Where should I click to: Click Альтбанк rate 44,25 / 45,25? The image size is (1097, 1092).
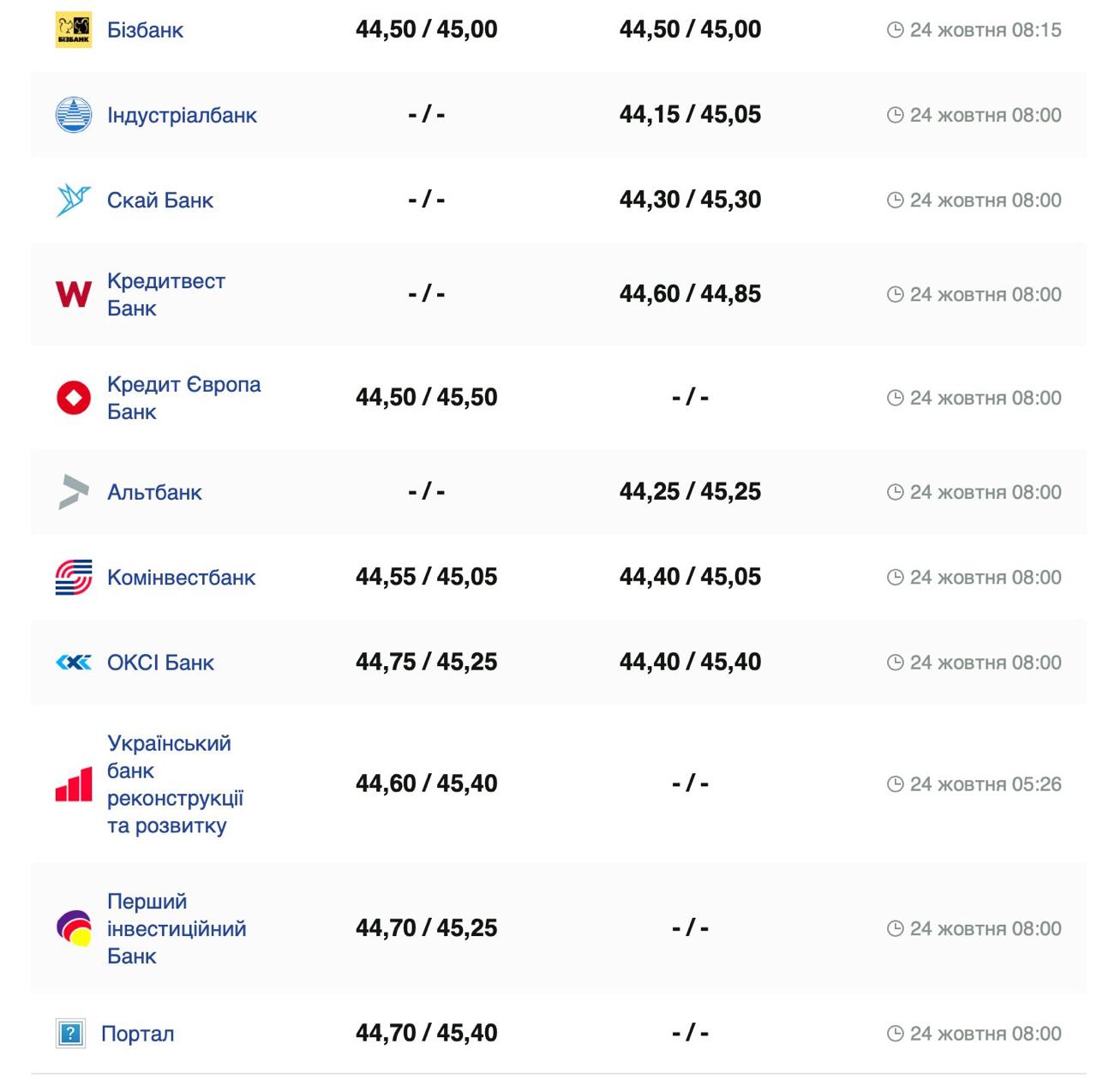690,491
